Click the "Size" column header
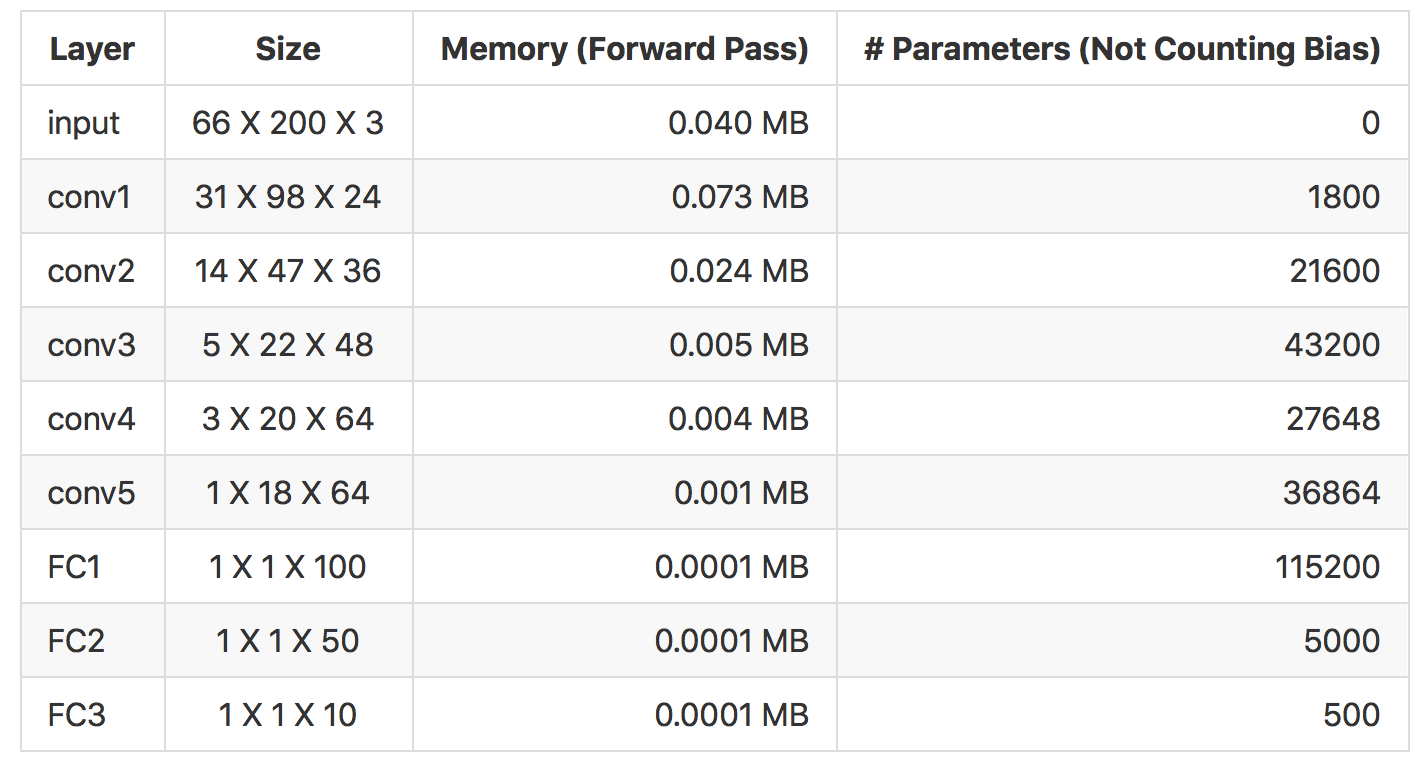The height and width of the screenshot is (760, 1424). pyautogui.click(x=288, y=49)
